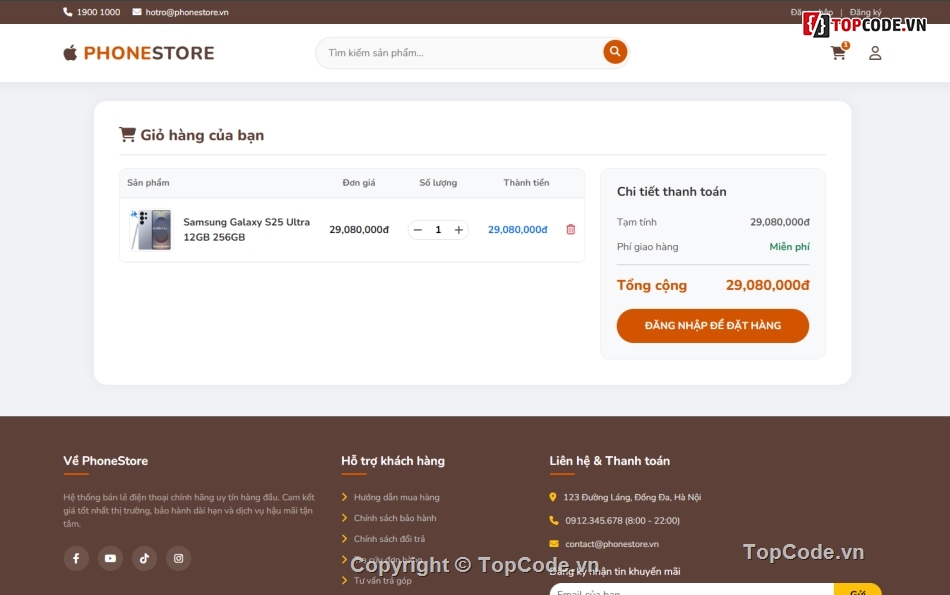Click the plus button to increase quantity
Image resolution: width=950 pixels, height=595 pixels.
(458, 229)
